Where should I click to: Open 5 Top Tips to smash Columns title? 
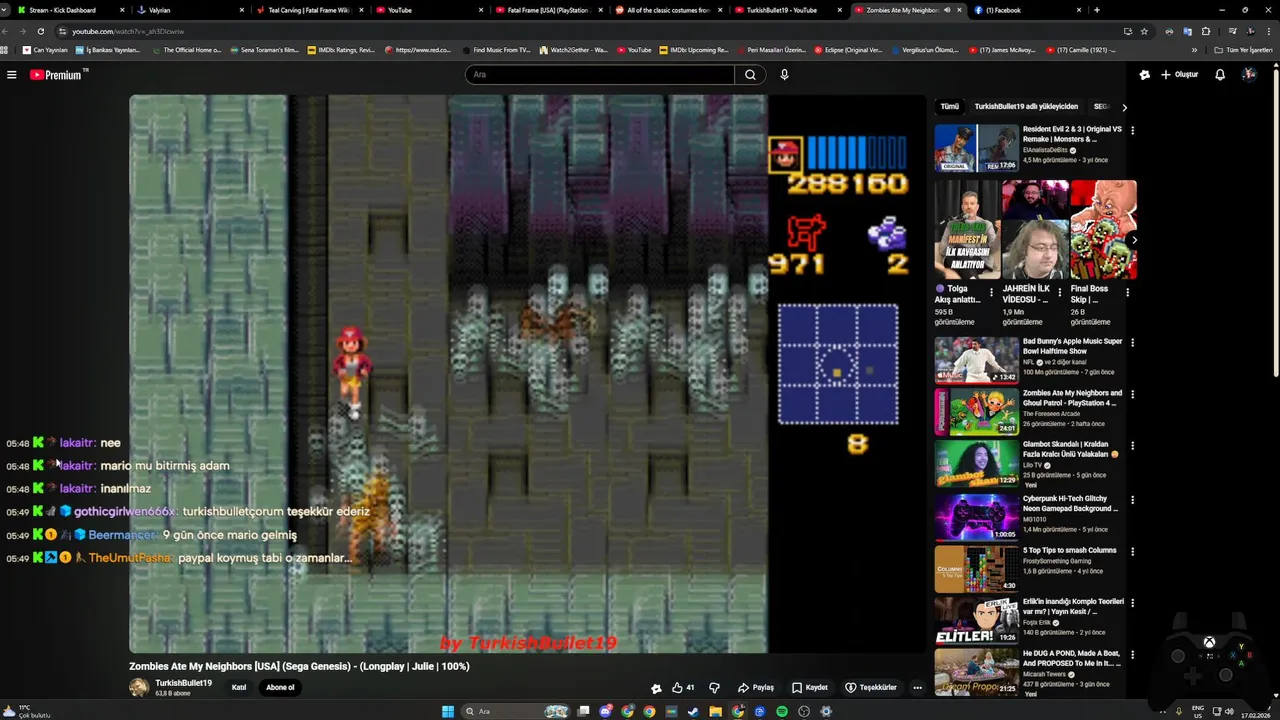(1069, 550)
